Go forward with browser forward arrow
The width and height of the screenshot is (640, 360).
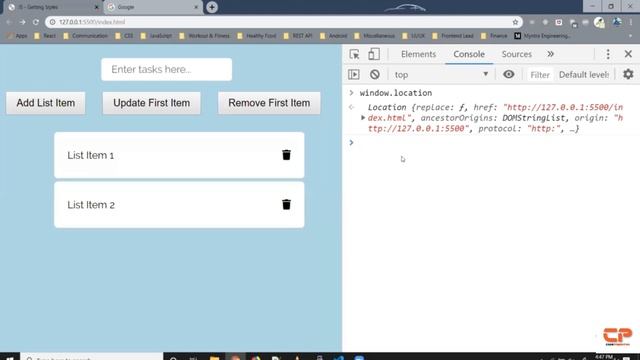(x=22, y=22)
